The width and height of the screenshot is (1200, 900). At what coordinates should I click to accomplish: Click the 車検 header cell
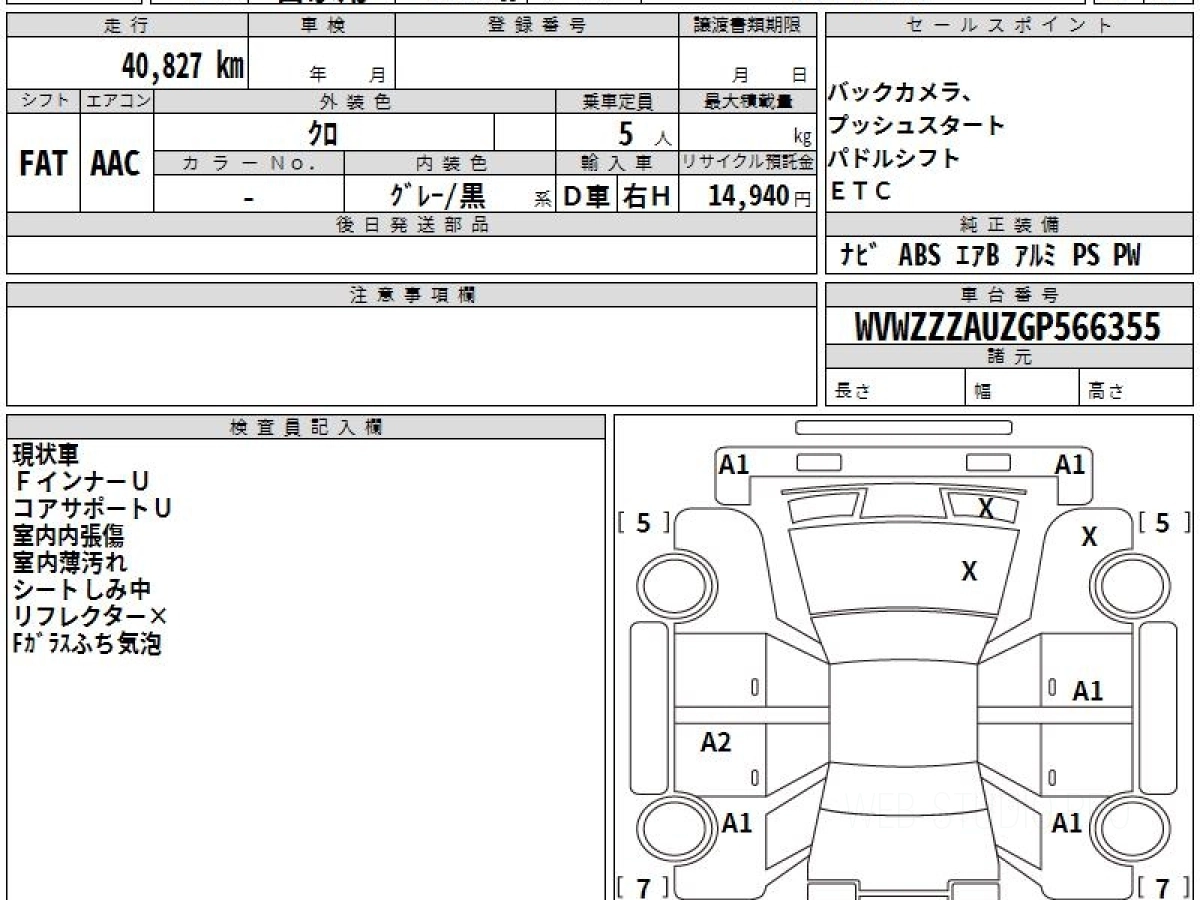coord(322,26)
